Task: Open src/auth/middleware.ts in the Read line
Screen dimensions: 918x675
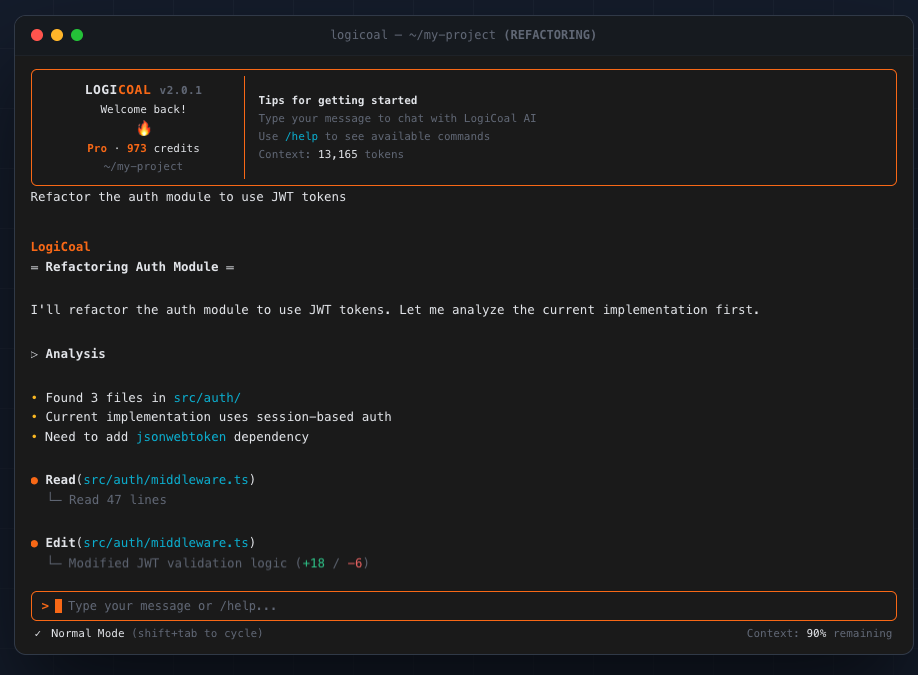Action: pyautogui.click(x=166, y=480)
